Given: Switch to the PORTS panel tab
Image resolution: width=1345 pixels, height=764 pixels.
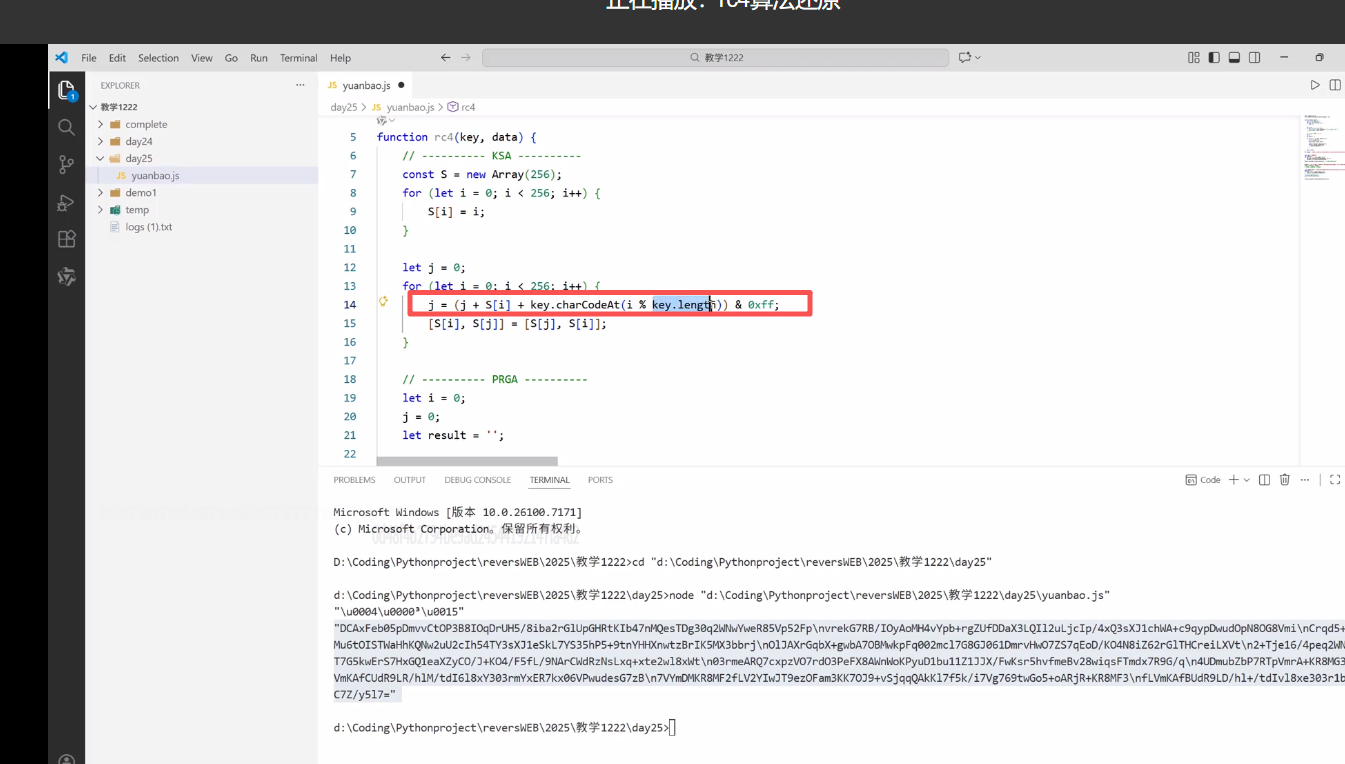Looking at the screenshot, I should (600, 480).
